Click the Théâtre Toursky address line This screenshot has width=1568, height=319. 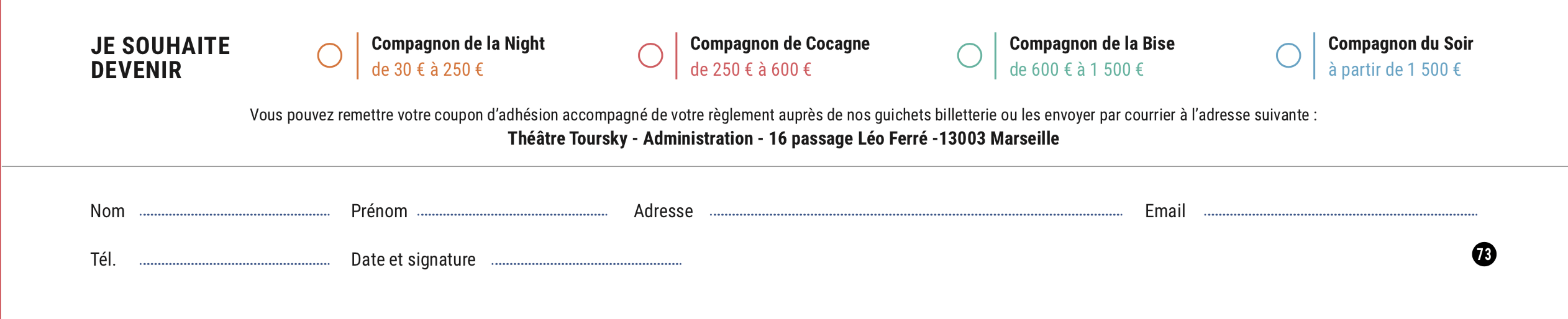click(783, 138)
